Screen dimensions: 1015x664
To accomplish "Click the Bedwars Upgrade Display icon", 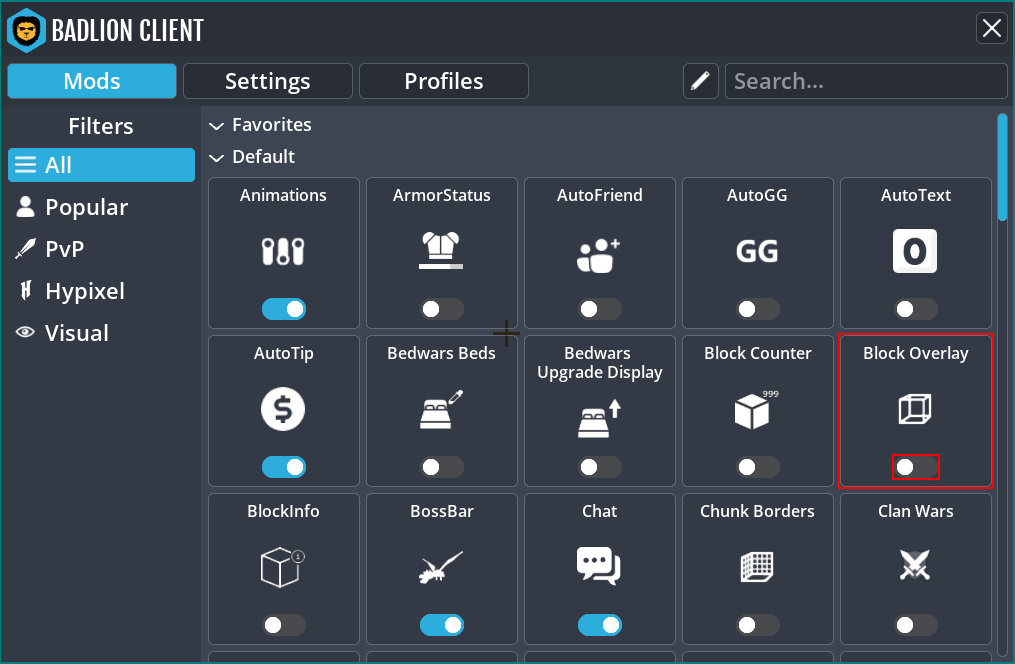I will click(x=599, y=418).
